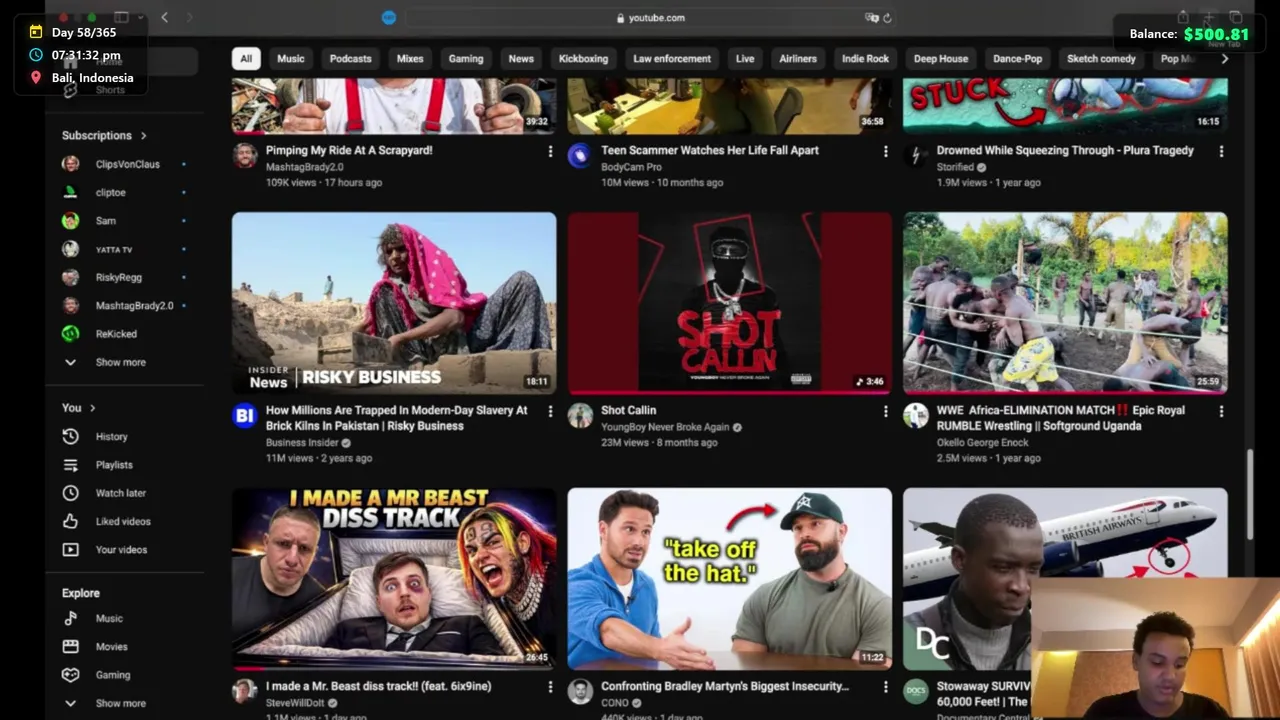Select the Gaming filter chip
This screenshot has width=1280, height=720.
(466, 59)
